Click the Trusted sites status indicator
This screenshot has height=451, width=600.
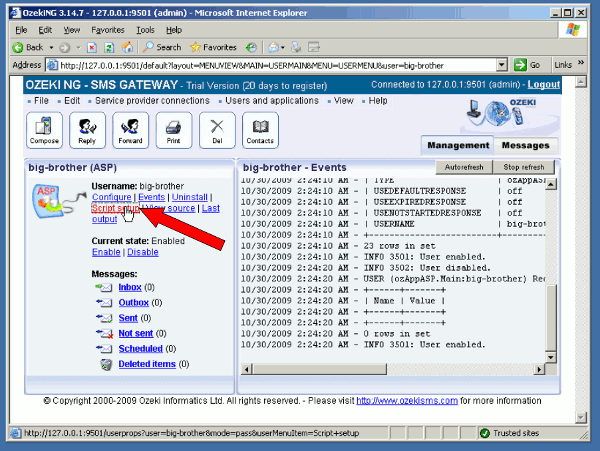(x=509, y=433)
